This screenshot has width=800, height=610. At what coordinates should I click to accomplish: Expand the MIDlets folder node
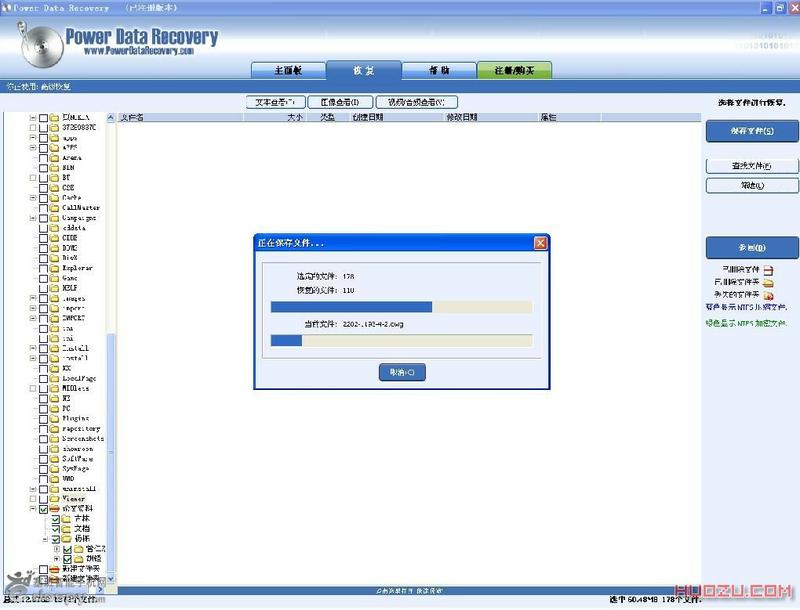click(33, 389)
